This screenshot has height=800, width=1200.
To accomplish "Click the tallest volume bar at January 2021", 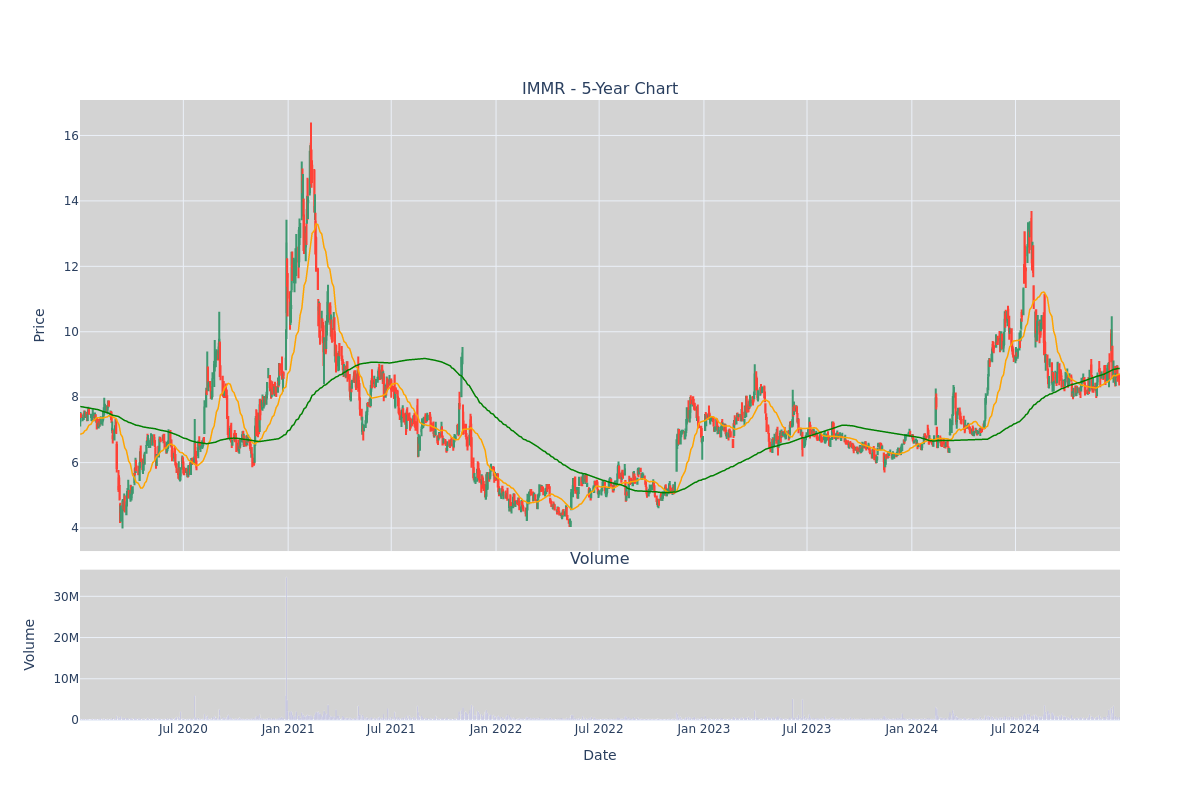I will tap(285, 648).
